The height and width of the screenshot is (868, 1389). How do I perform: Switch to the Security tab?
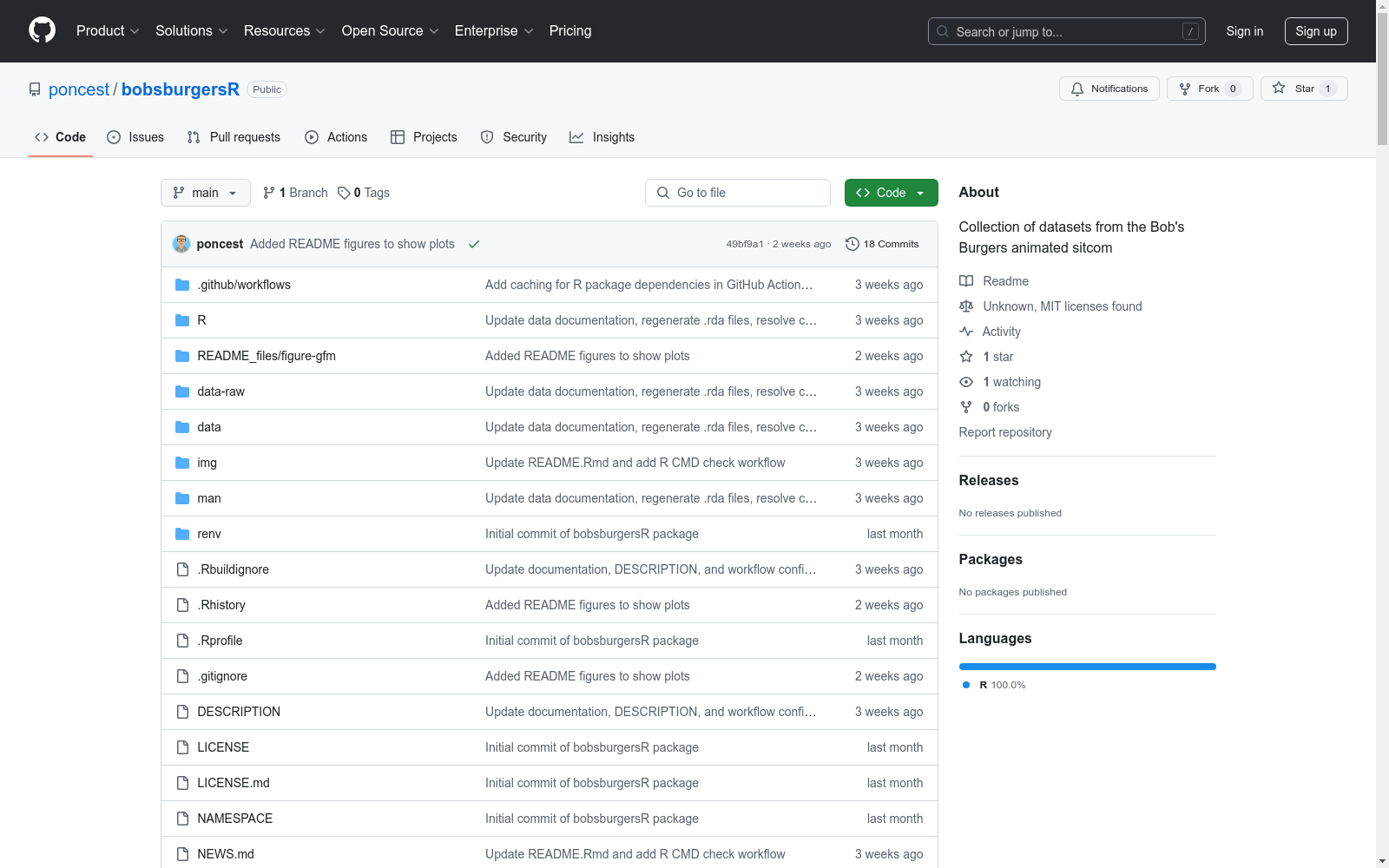click(x=514, y=137)
